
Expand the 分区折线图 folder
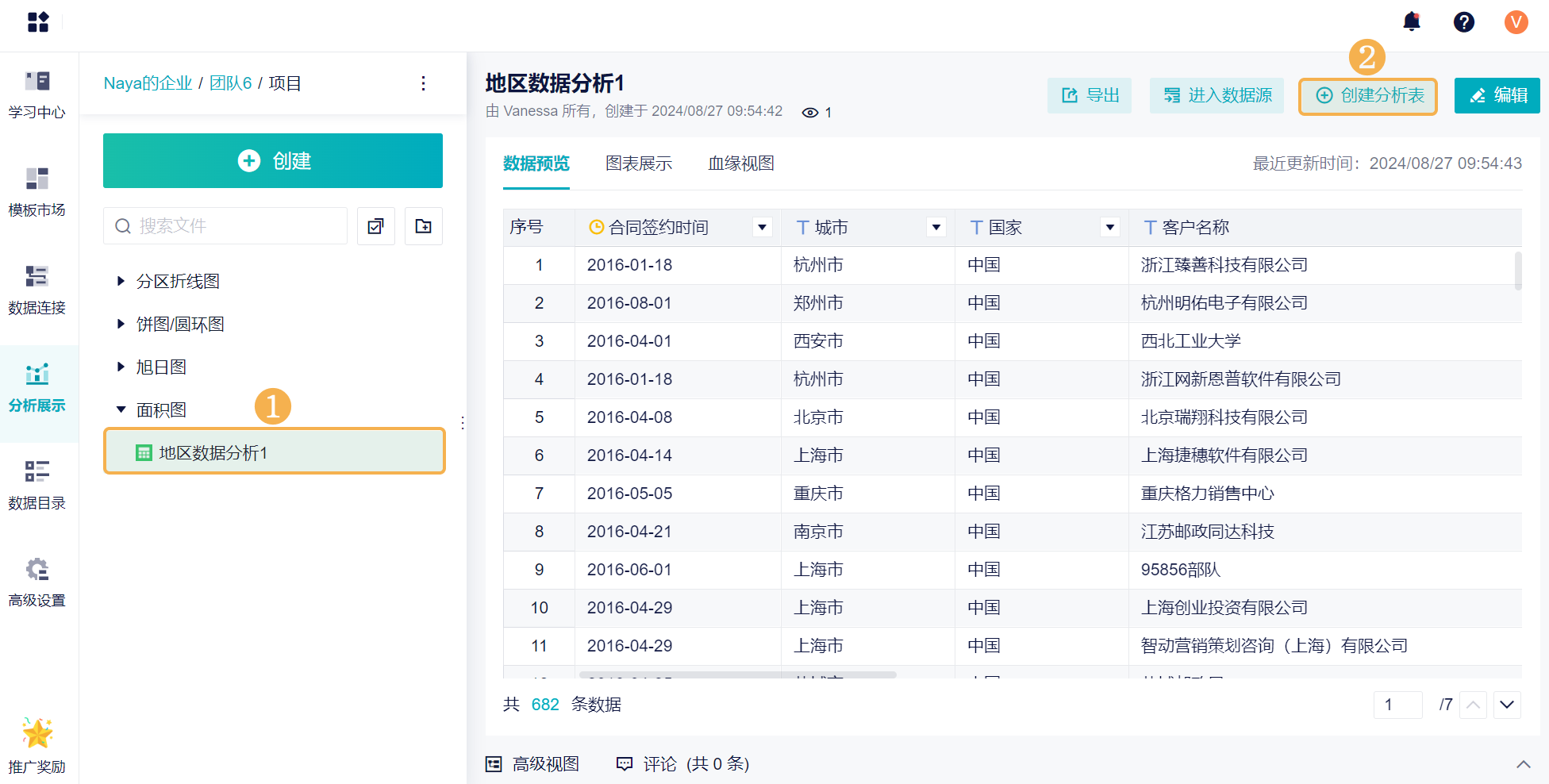tap(121, 281)
